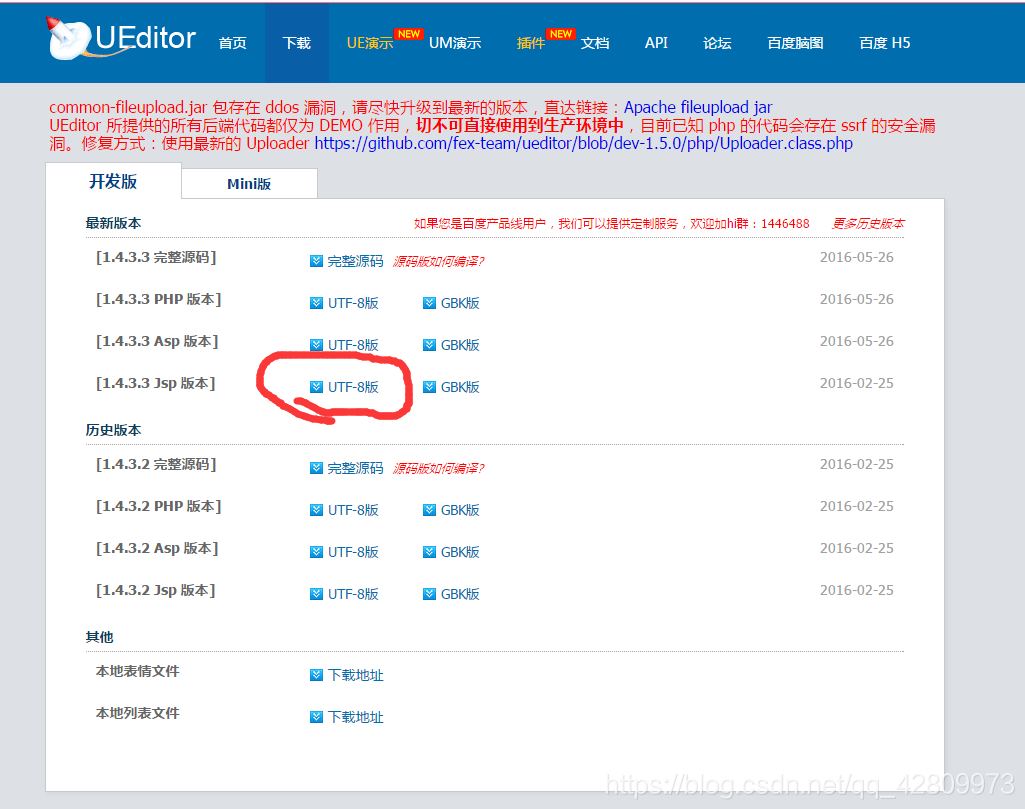Download 1.4.3.3 完整源码 text link
This screenshot has width=1025, height=809.
[356, 261]
